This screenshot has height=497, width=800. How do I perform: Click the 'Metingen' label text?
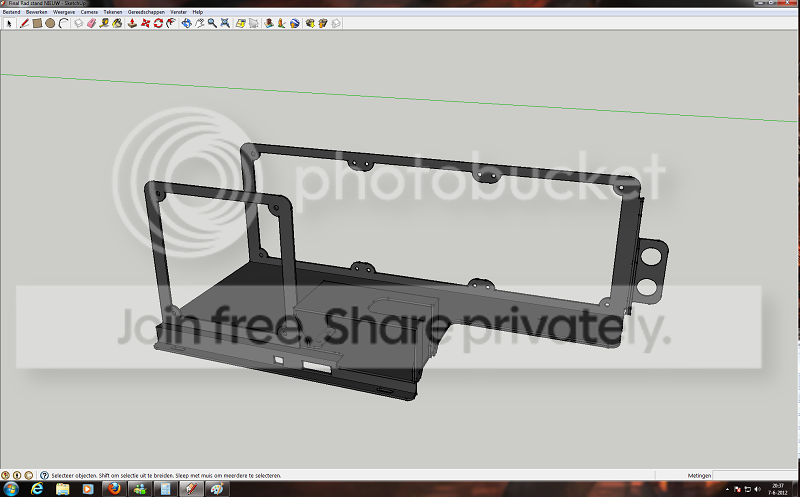point(699,476)
